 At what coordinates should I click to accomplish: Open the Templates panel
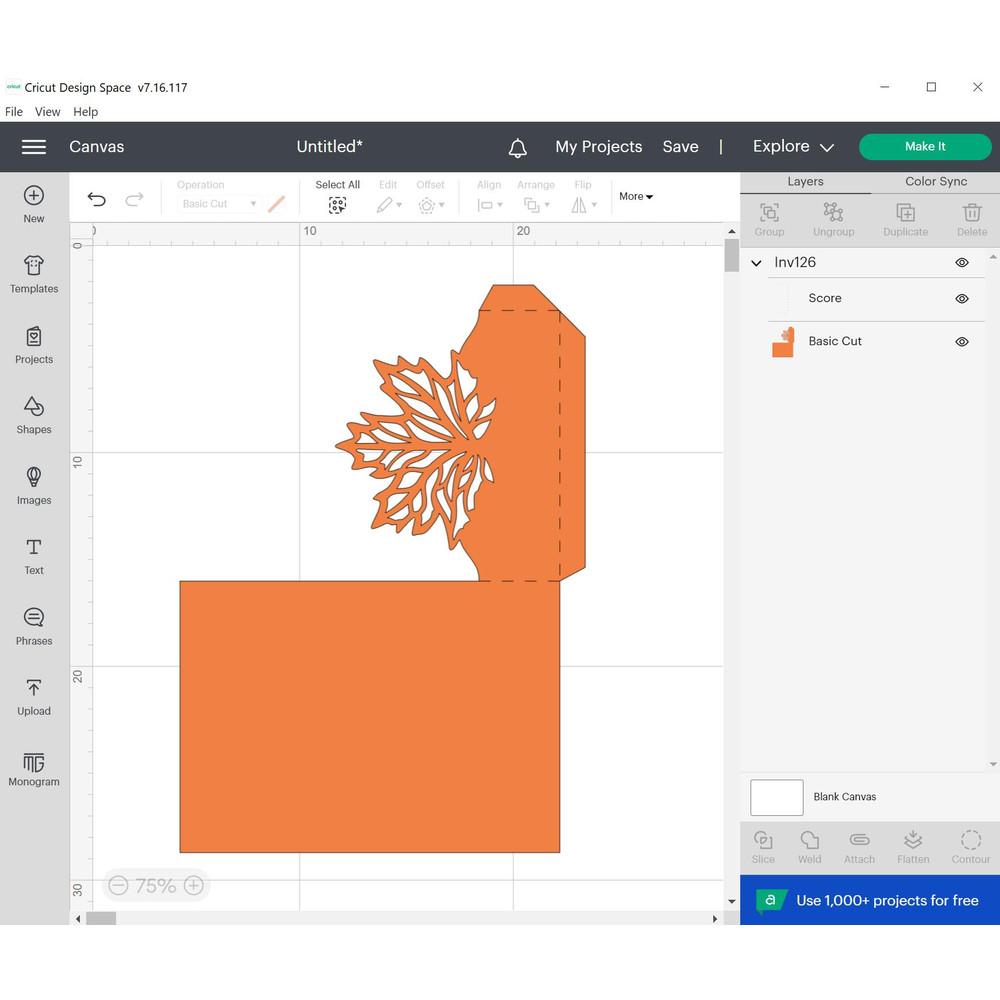click(x=34, y=273)
